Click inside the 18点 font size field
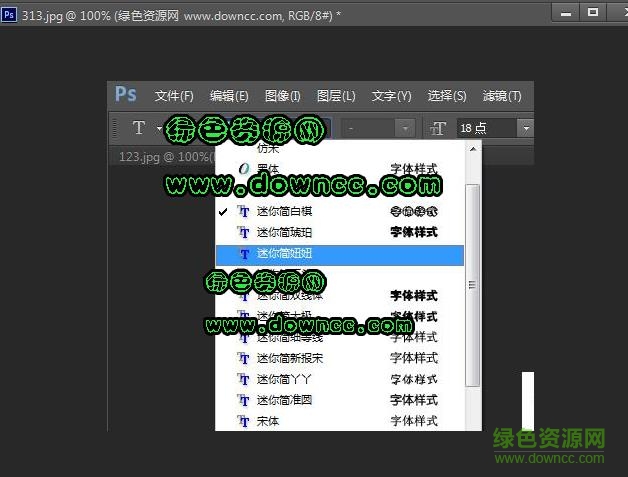This screenshot has width=628, height=477. [485, 128]
